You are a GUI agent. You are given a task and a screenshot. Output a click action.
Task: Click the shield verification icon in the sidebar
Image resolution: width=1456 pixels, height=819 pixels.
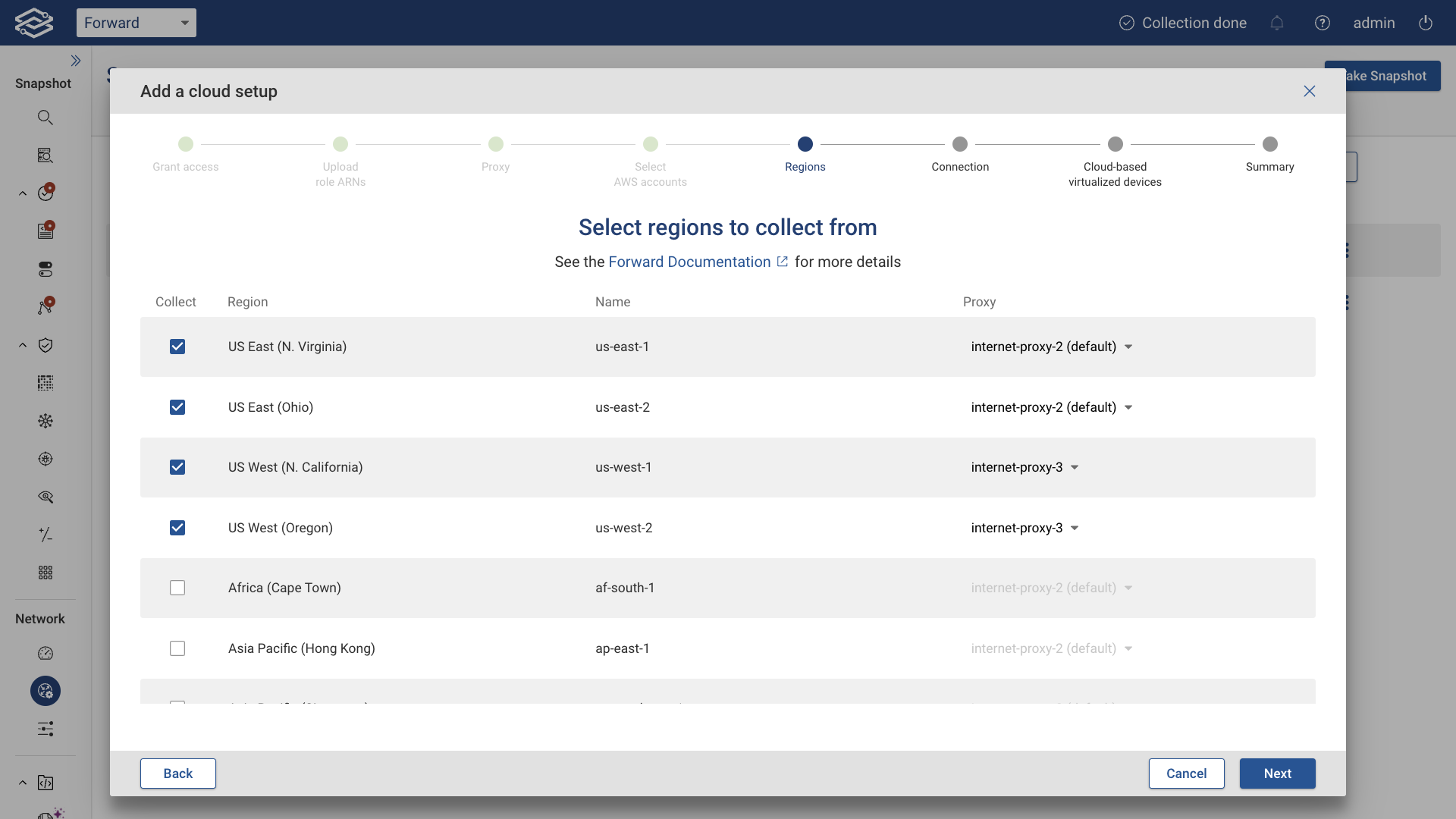click(x=45, y=345)
